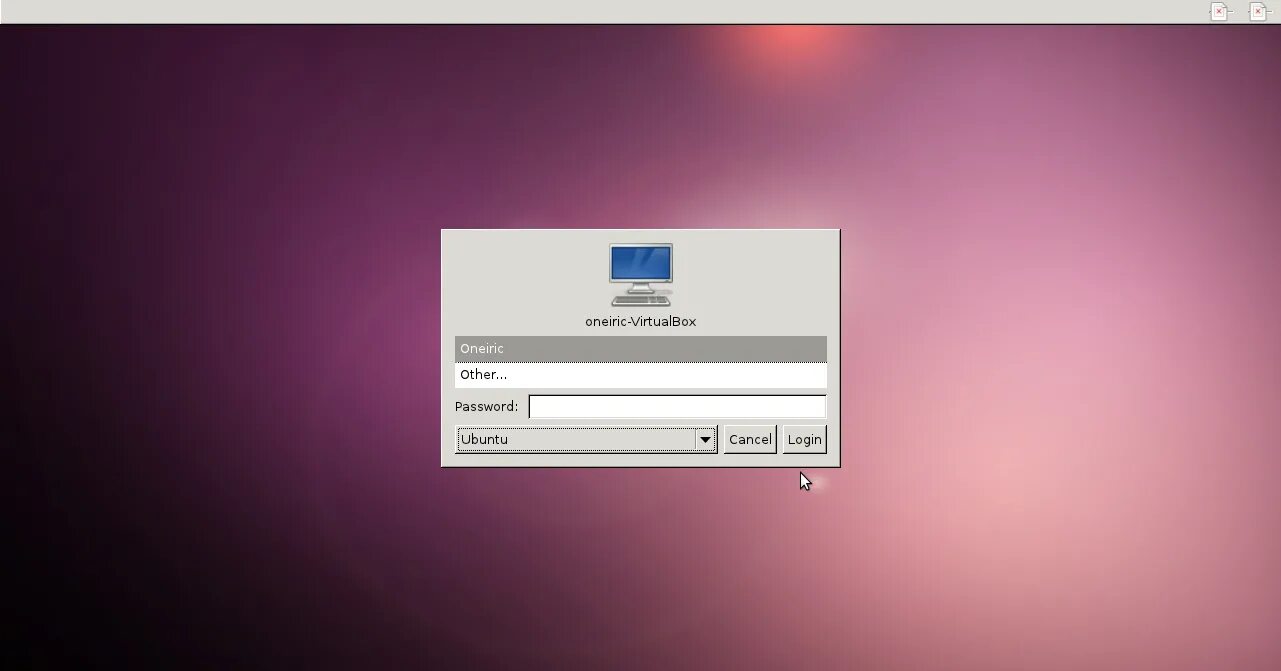
Task: Click the oneiric-VirtualBox hostname label
Action: pyautogui.click(x=641, y=322)
